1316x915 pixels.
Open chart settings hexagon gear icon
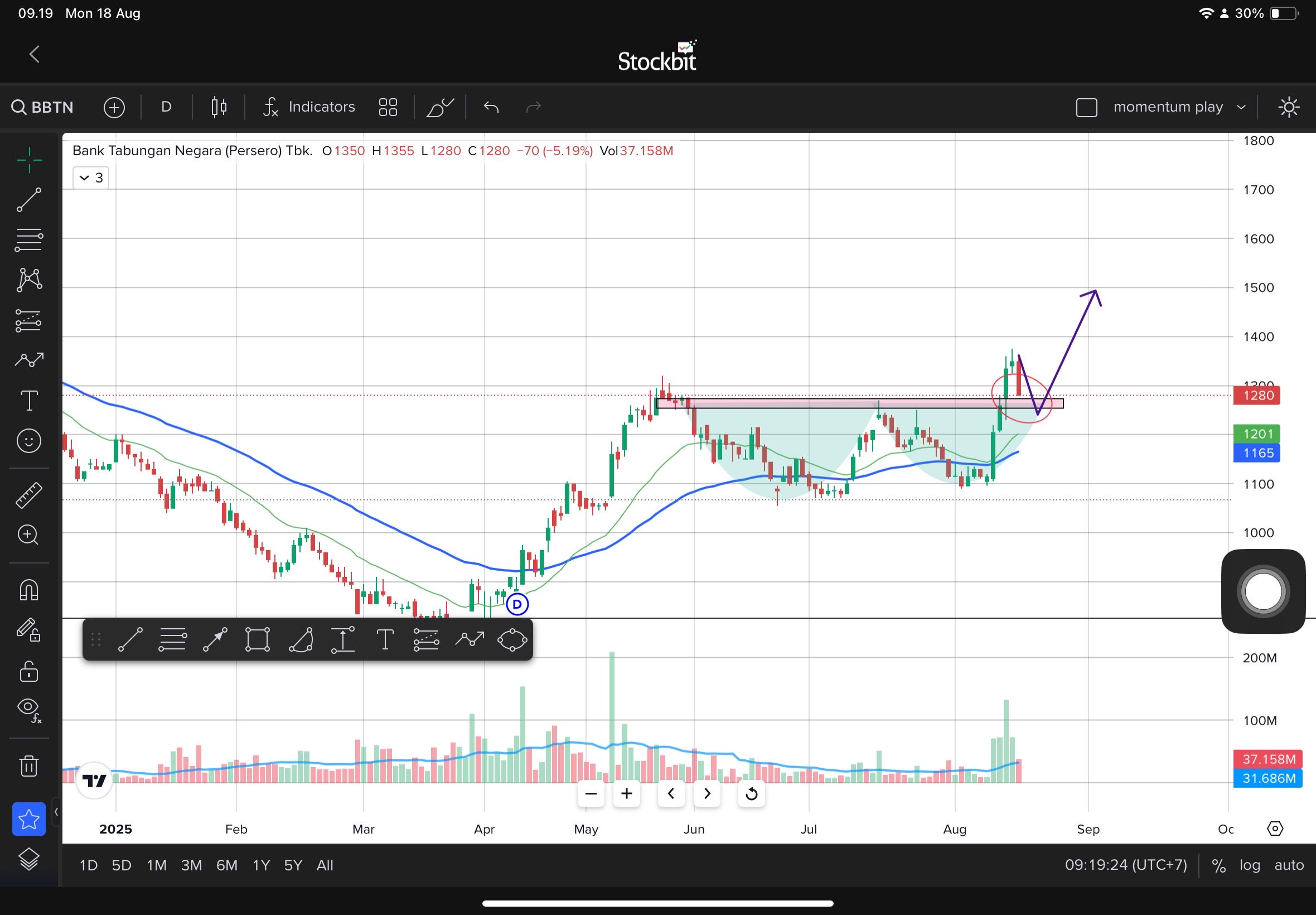pyautogui.click(x=1275, y=829)
